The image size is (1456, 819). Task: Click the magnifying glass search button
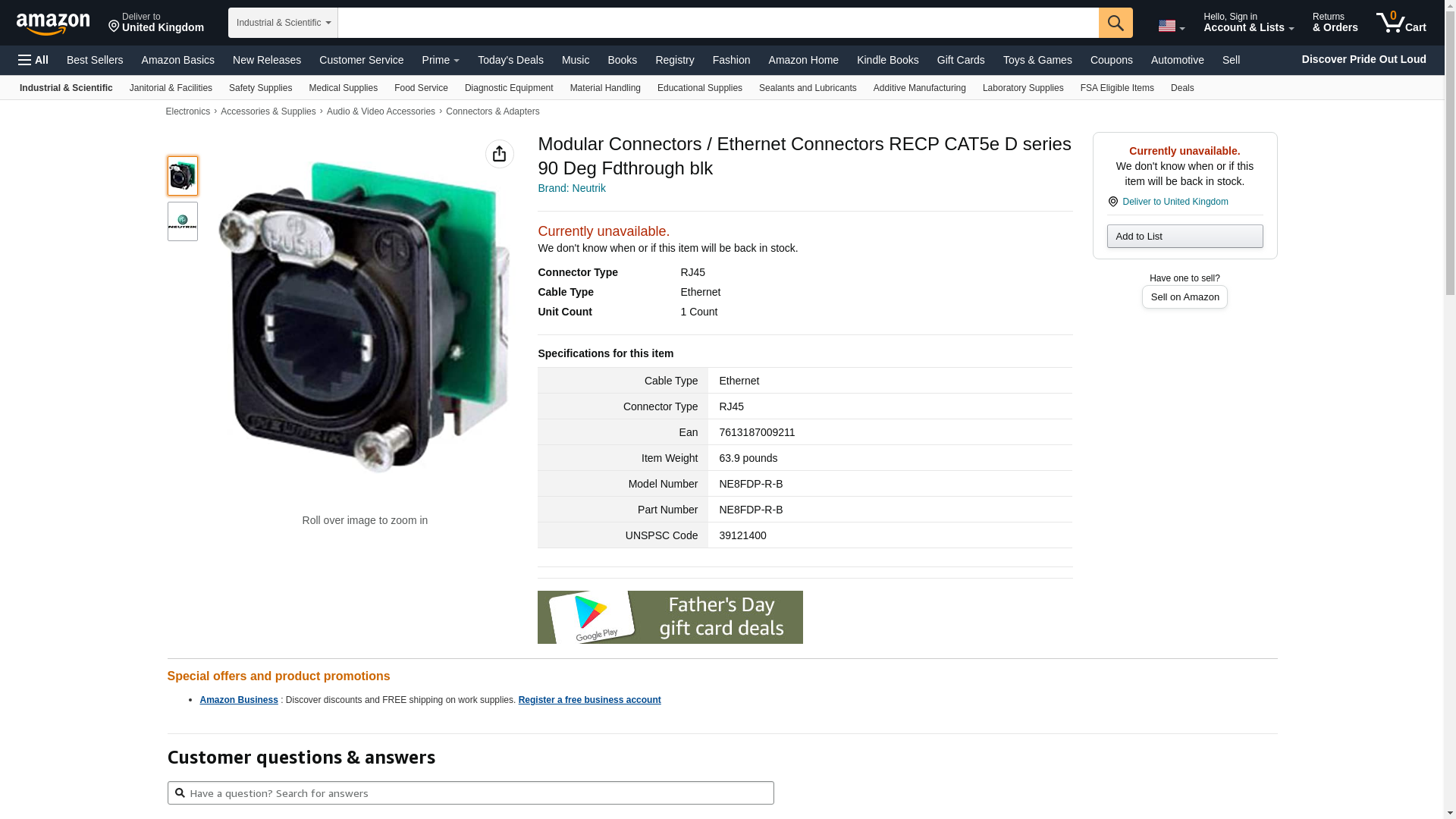1115,23
